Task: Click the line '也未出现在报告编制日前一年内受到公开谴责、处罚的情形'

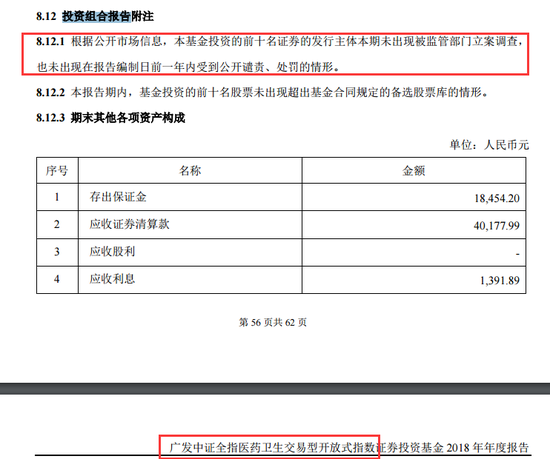Action: pyautogui.click(x=185, y=67)
